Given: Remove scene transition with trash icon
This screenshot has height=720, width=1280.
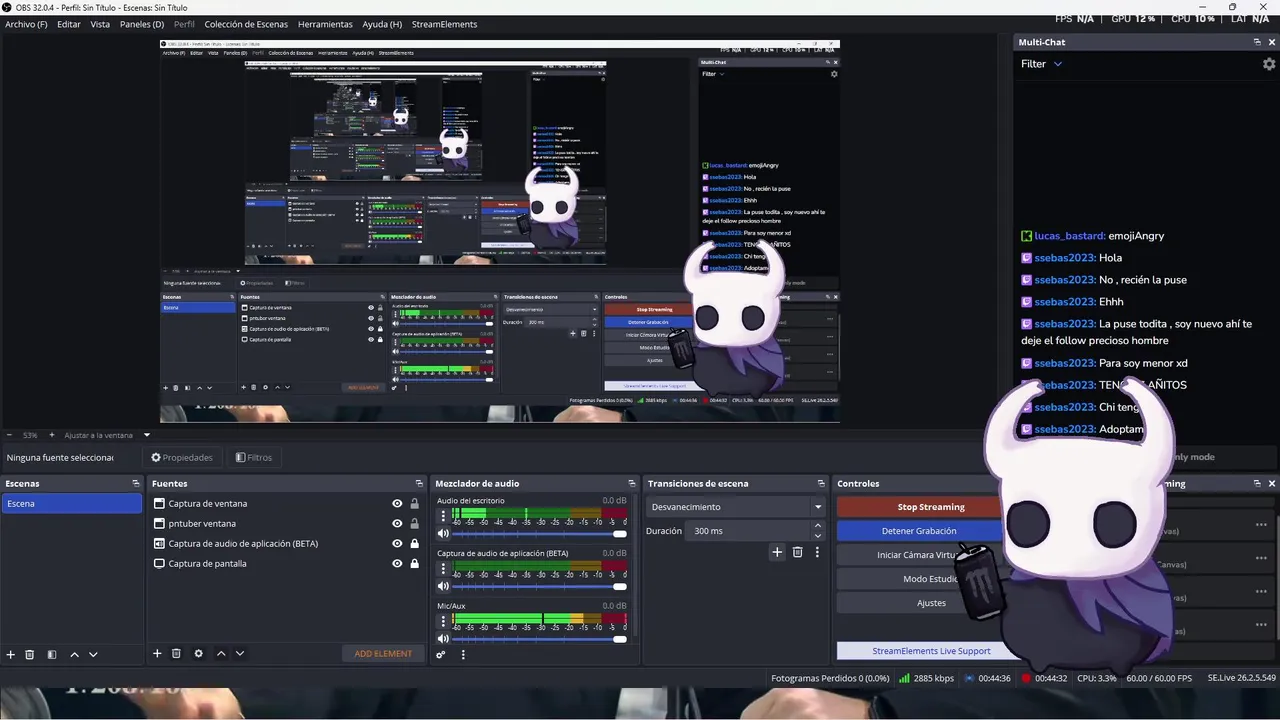Looking at the screenshot, I should (x=797, y=551).
